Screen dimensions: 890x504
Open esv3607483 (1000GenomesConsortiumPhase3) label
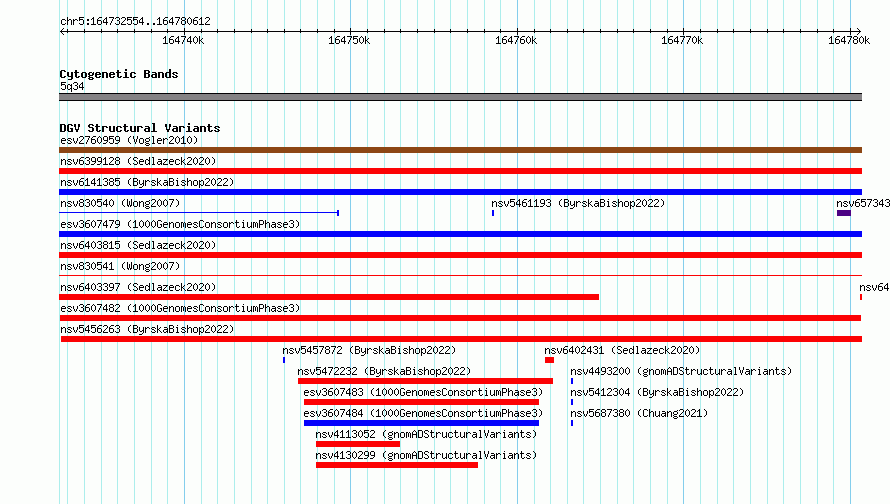pos(423,392)
